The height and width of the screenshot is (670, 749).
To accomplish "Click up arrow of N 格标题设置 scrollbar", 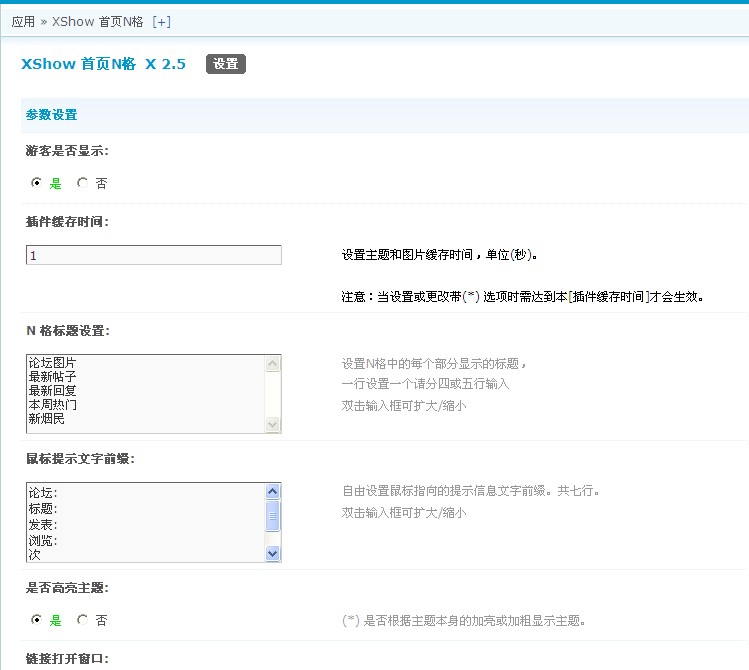I will click(273, 364).
